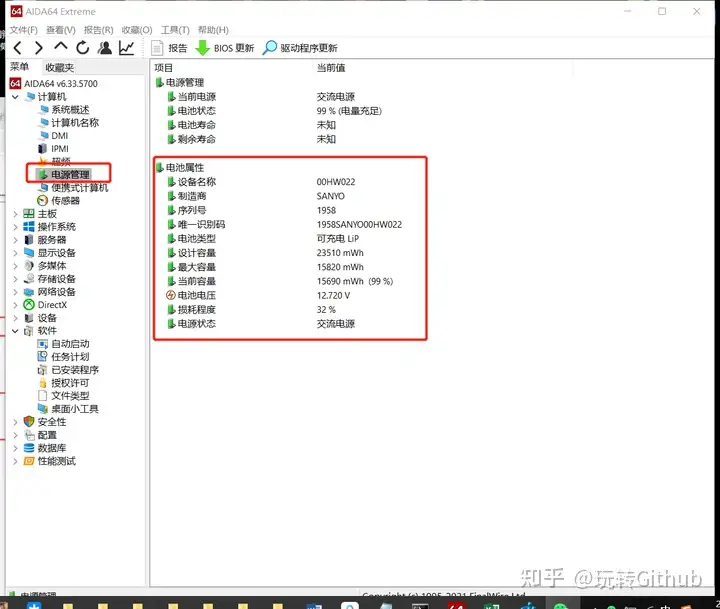
Task: Select the 当前电源 row
Action: 261,97
